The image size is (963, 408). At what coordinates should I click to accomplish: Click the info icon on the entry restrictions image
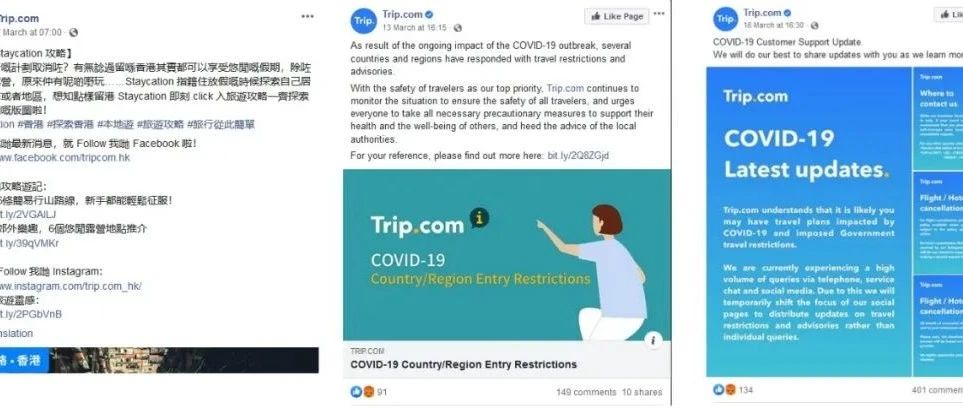654,340
